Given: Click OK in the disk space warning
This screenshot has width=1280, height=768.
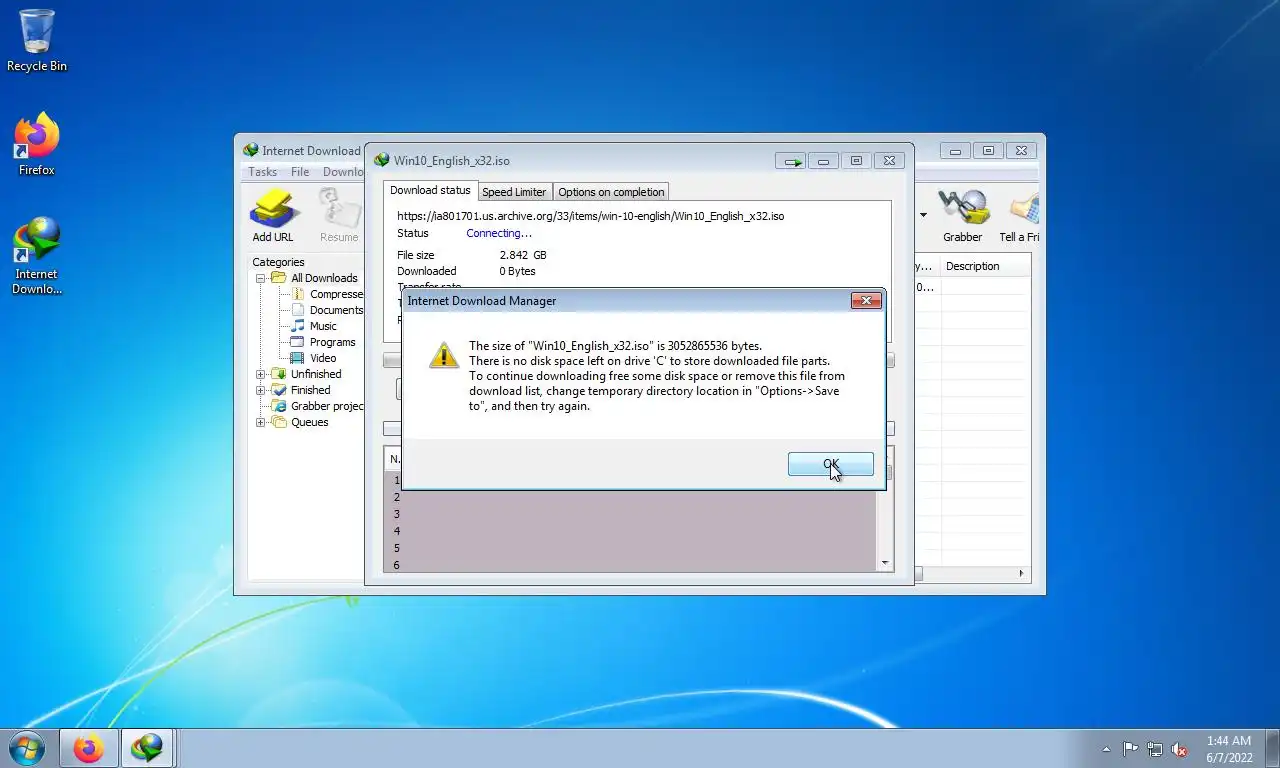Looking at the screenshot, I should 830,464.
